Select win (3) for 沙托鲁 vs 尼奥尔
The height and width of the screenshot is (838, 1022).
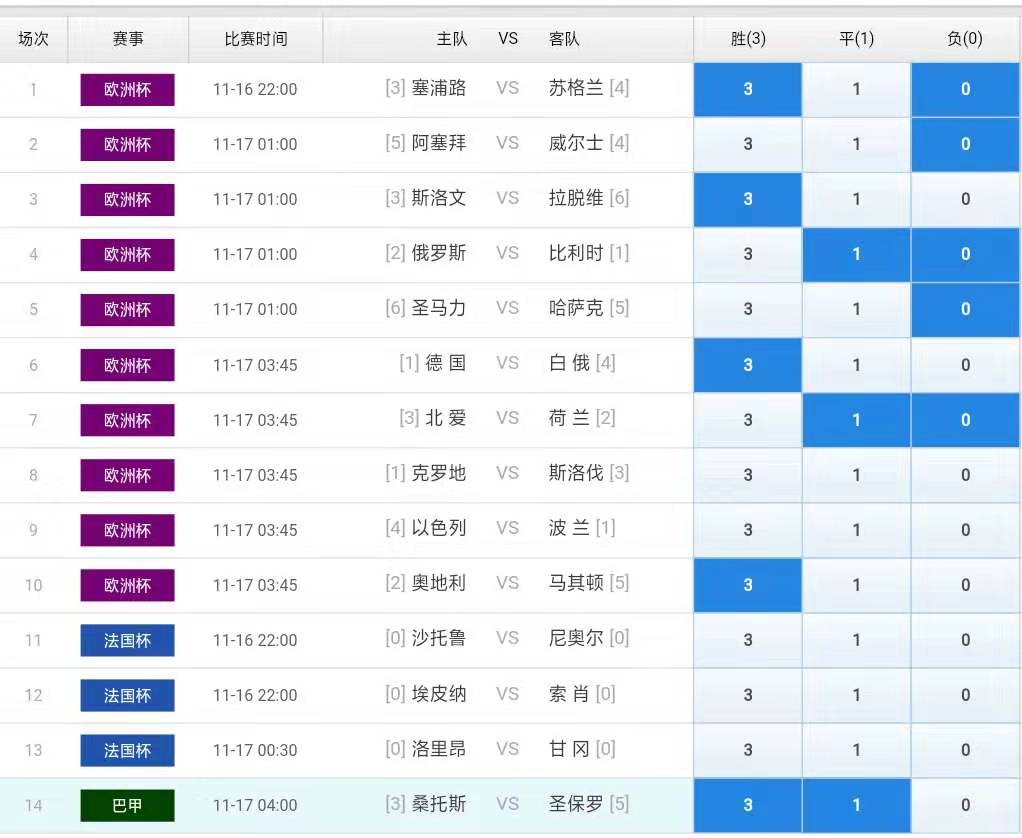tap(748, 640)
